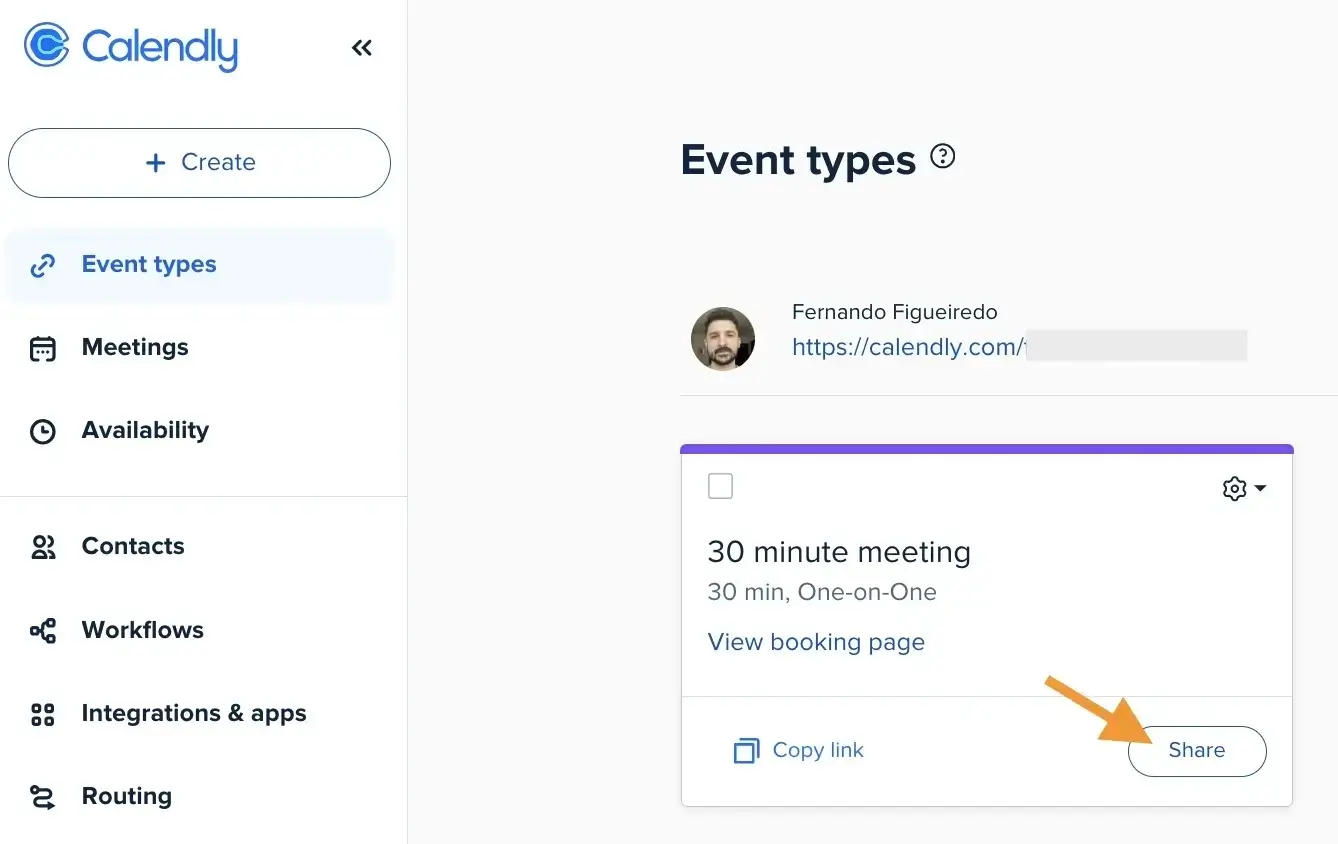The image size is (1338, 844).
Task: Click the Workflows node icon
Action: (x=42, y=631)
